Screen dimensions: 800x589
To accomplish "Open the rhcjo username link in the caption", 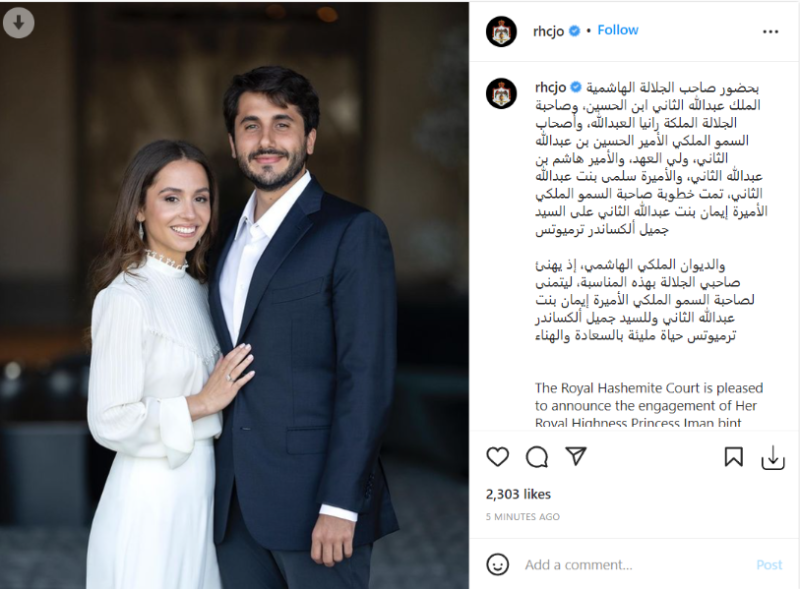I will click(x=551, y=87).
